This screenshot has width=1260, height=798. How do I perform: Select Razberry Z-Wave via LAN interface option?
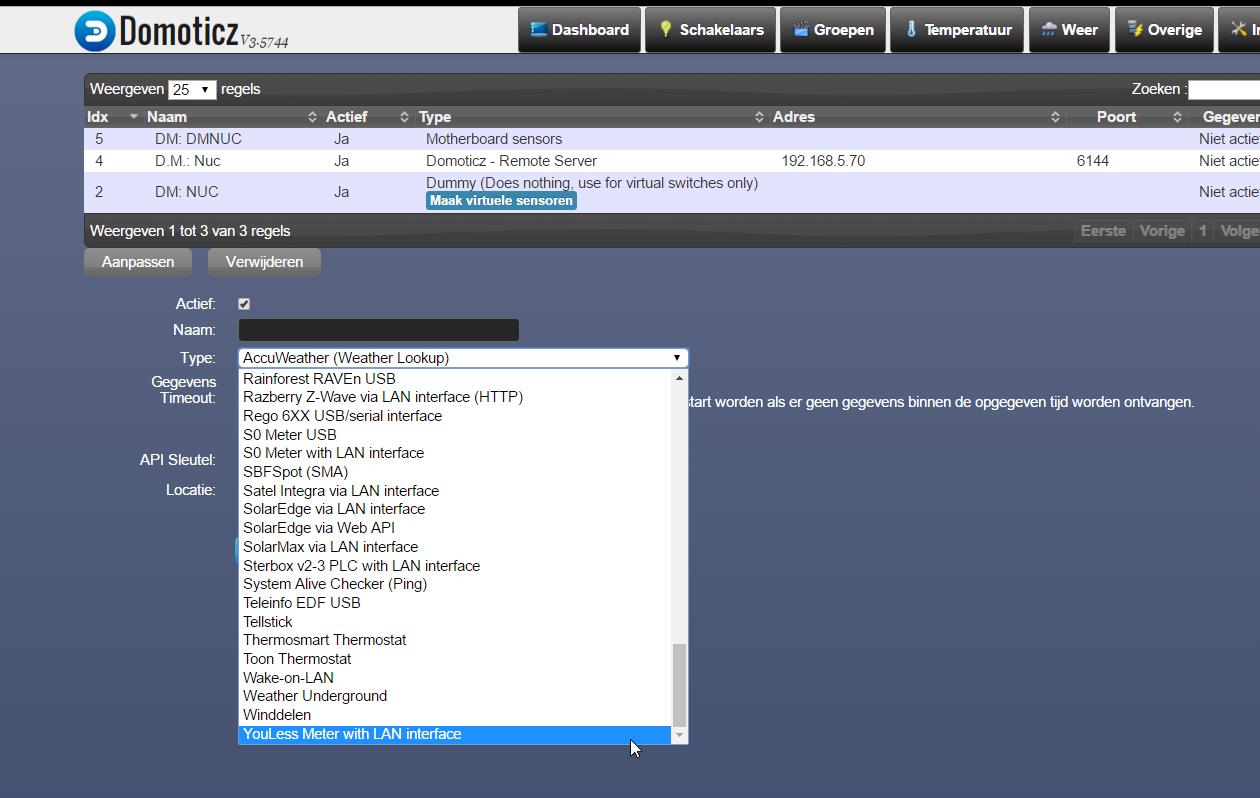[455, 397]
